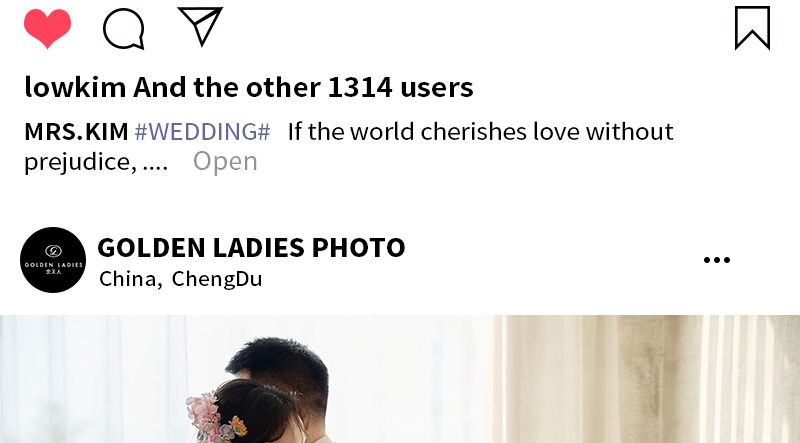Save the post with the bookmark icon
Image resolution: width=800 pixels, height=443 pixels.
(753, 28)
